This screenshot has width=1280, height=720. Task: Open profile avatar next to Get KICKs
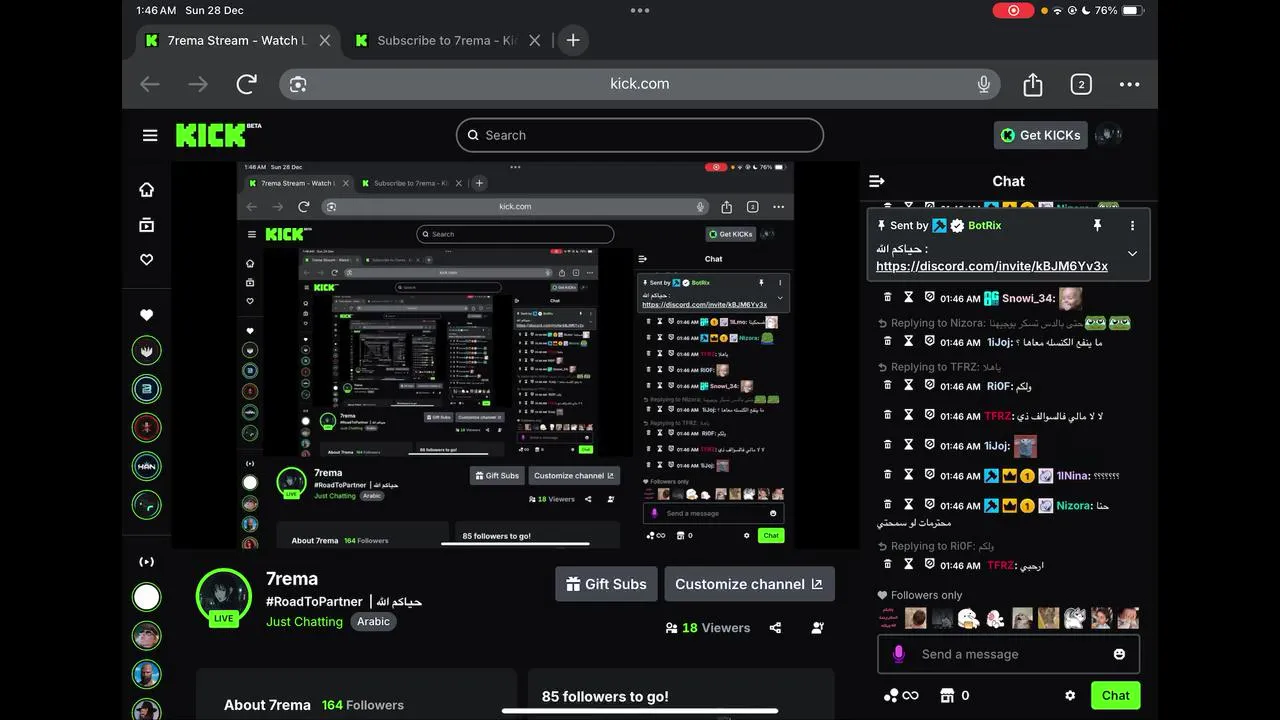click(1108, 135)
